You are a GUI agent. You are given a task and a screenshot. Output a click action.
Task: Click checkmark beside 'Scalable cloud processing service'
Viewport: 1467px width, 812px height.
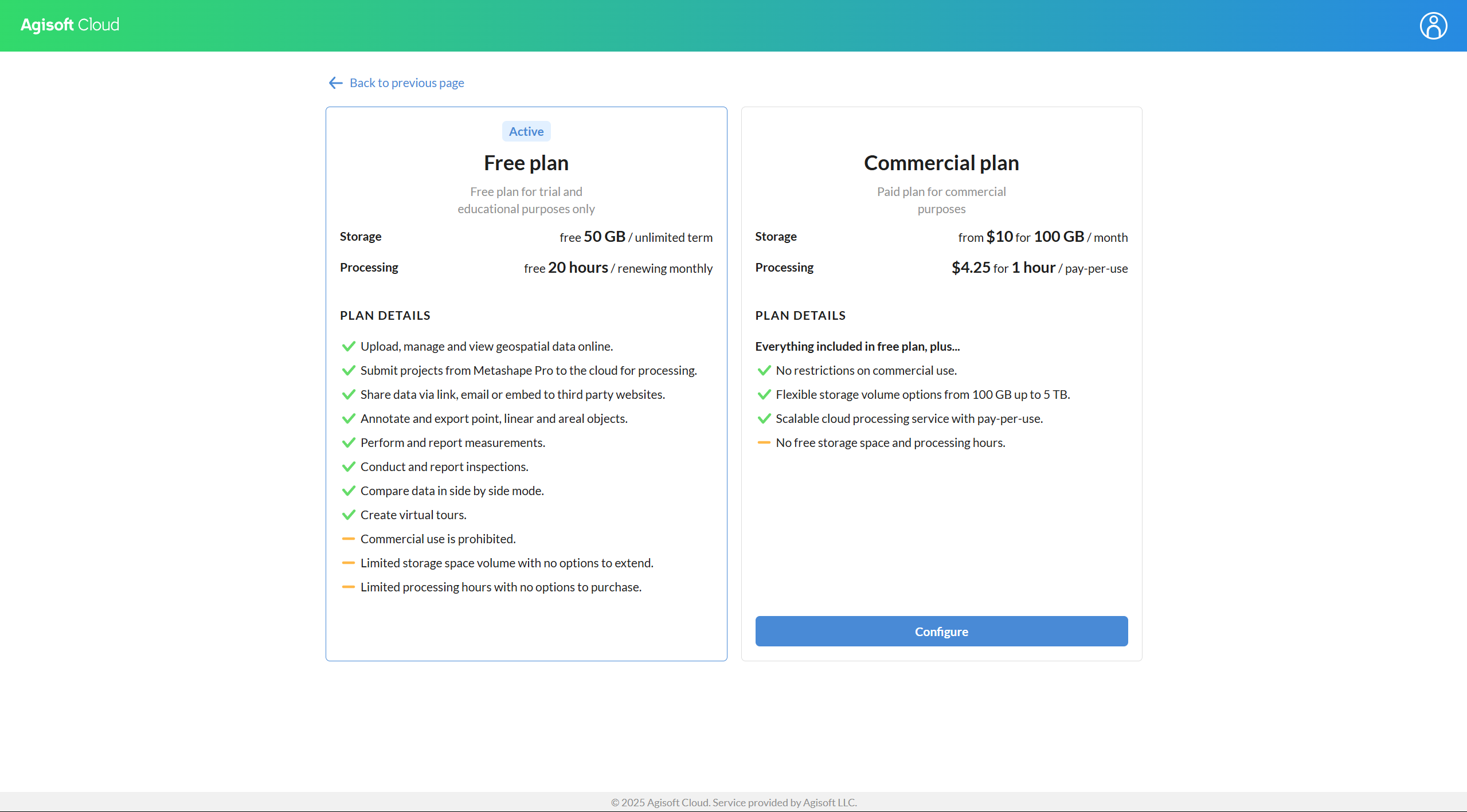tap(764, 418)
